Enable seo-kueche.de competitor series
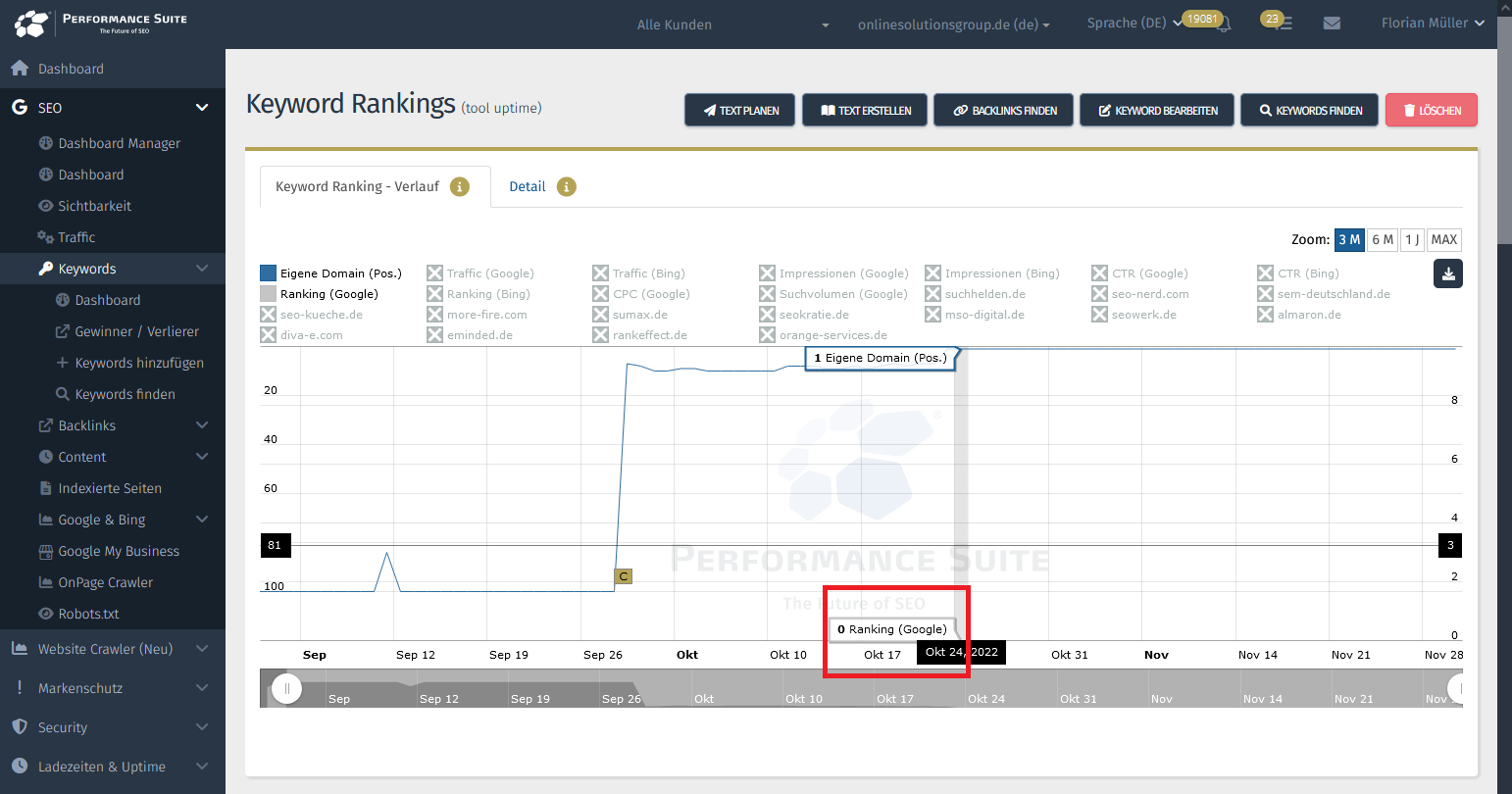This screenshot has height=794, width=1512. point(311,315)
